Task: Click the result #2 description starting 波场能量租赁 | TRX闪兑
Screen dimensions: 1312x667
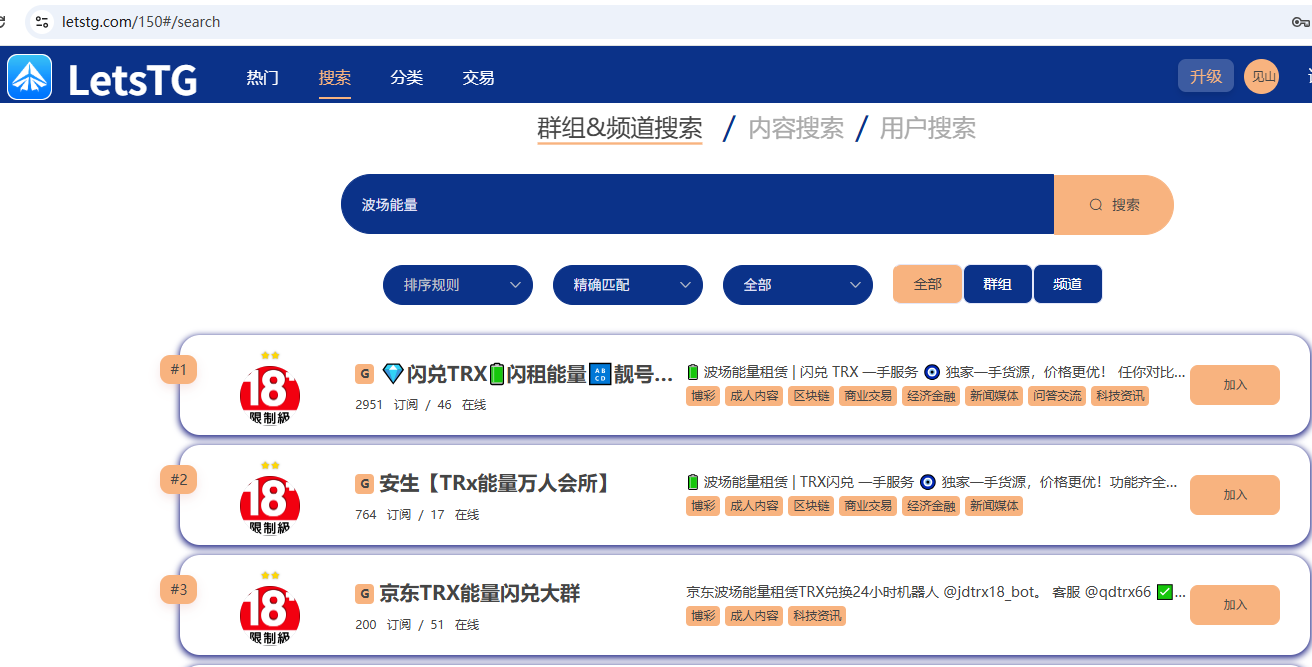Action: coord(932,482)
